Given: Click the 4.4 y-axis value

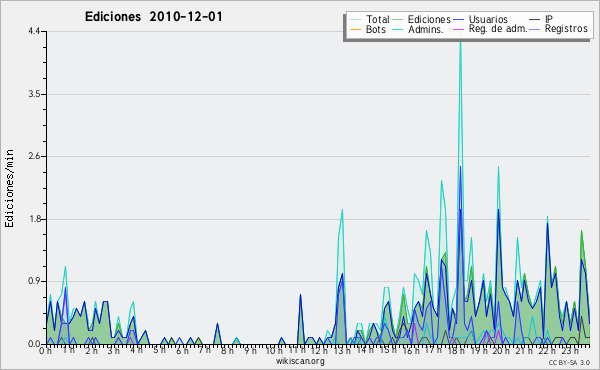Looking at the screenshot, I should coord(34,31).
